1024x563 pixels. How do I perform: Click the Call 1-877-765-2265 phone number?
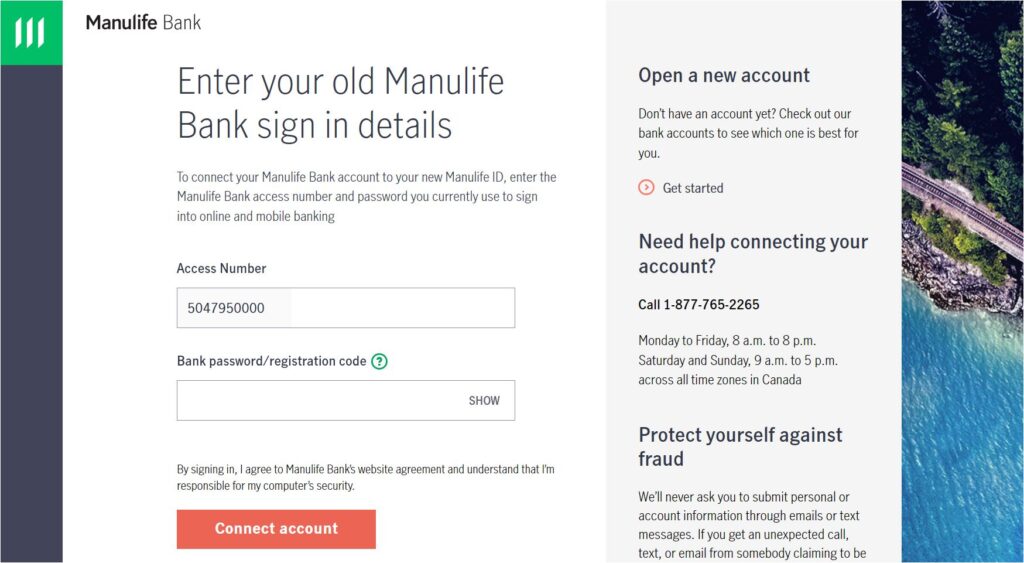point(699,304)
